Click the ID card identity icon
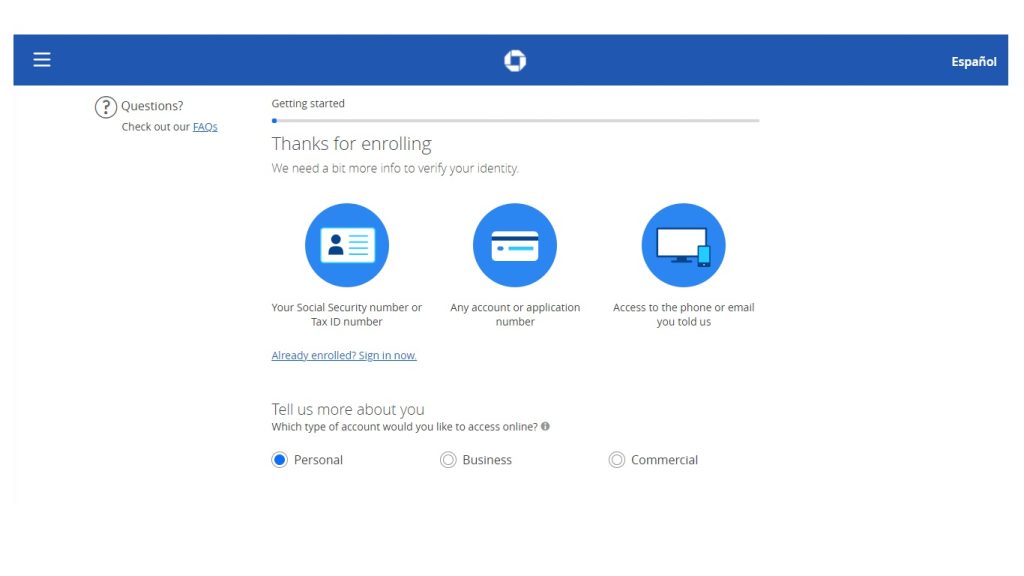 point(347,245)
